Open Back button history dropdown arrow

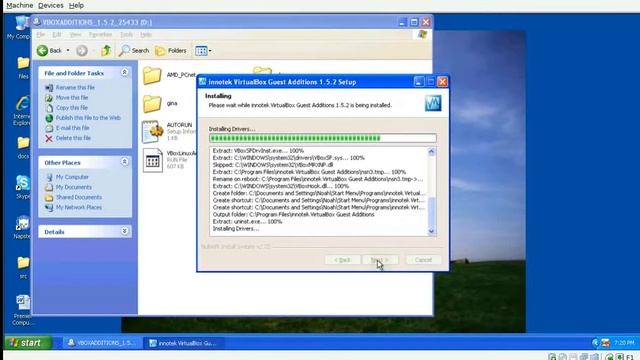point(68,51)
